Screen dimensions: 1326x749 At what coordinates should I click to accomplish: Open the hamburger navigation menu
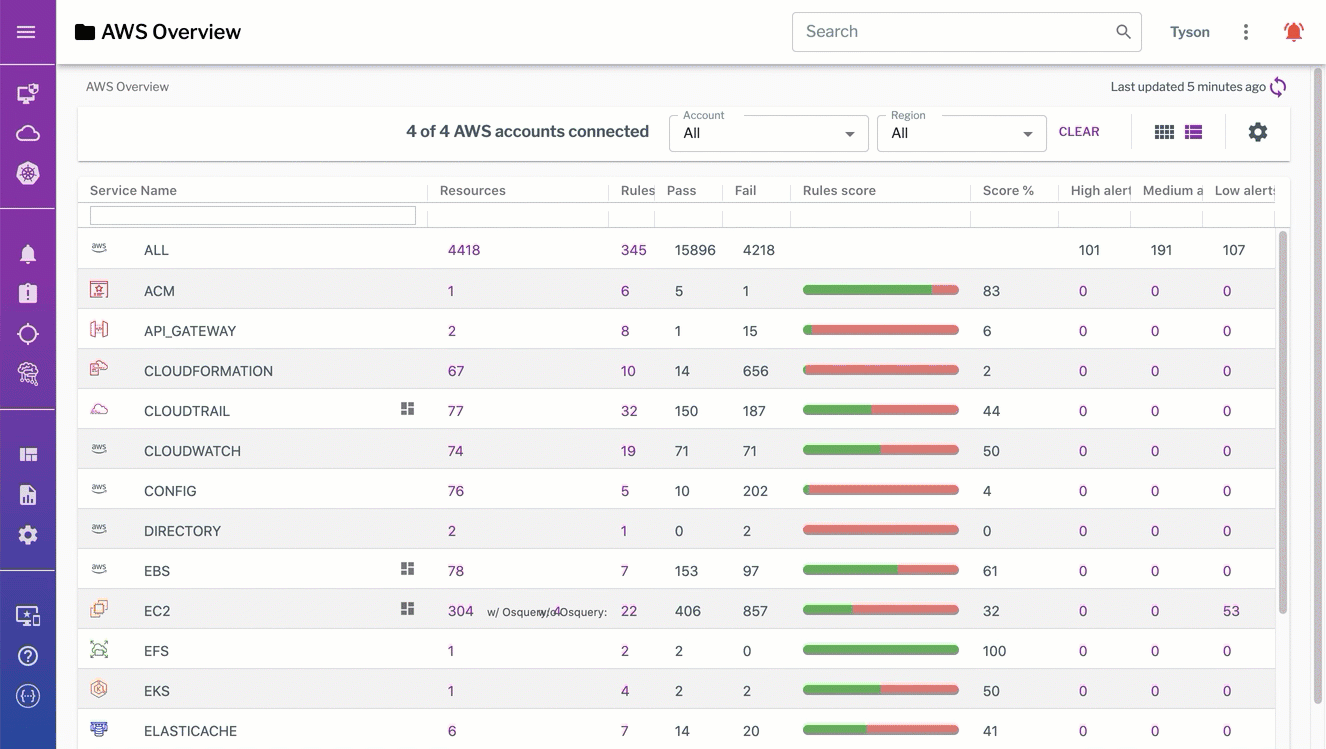27,32
